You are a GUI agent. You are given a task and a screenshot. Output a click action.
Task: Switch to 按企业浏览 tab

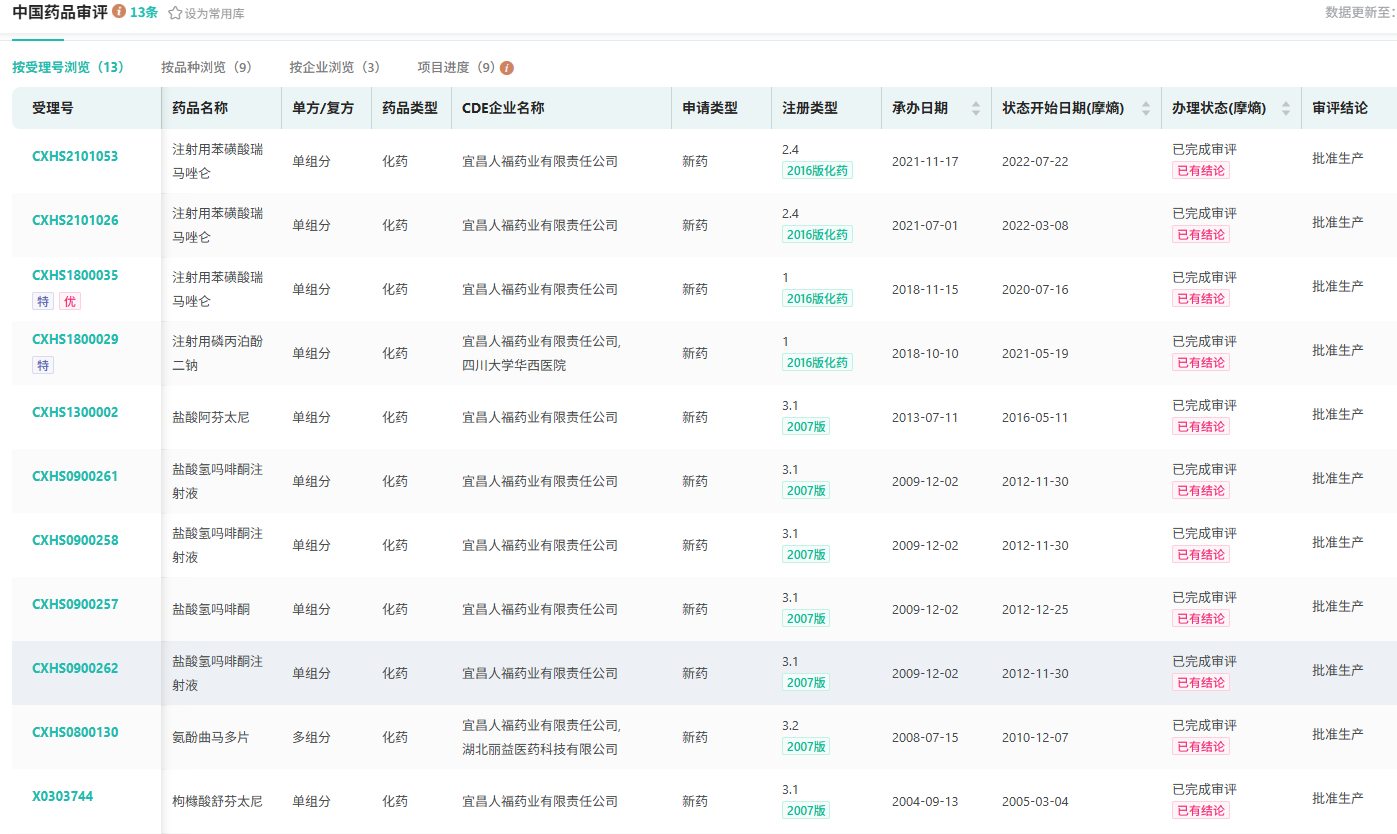pos(334,68)
